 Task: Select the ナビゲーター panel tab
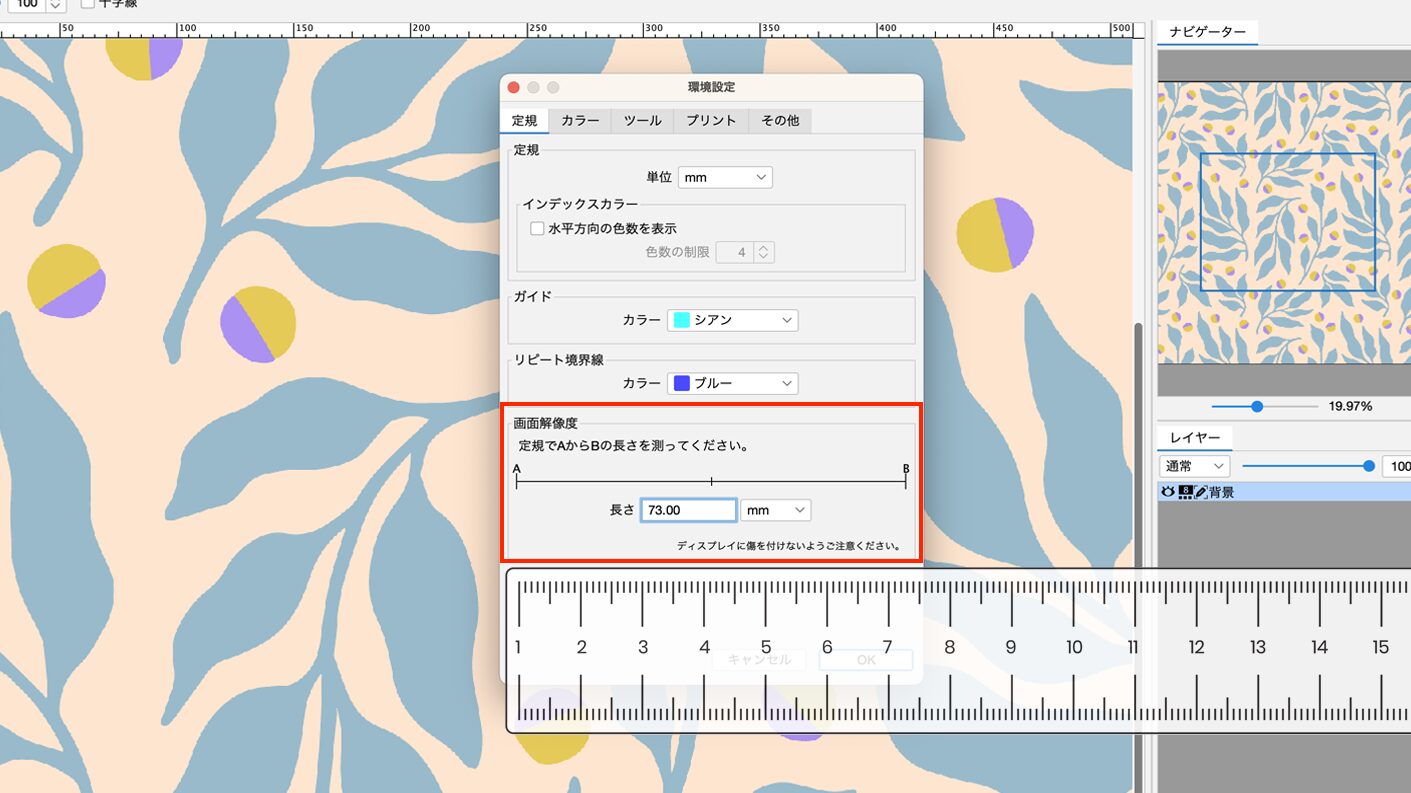click(1207, 32)
